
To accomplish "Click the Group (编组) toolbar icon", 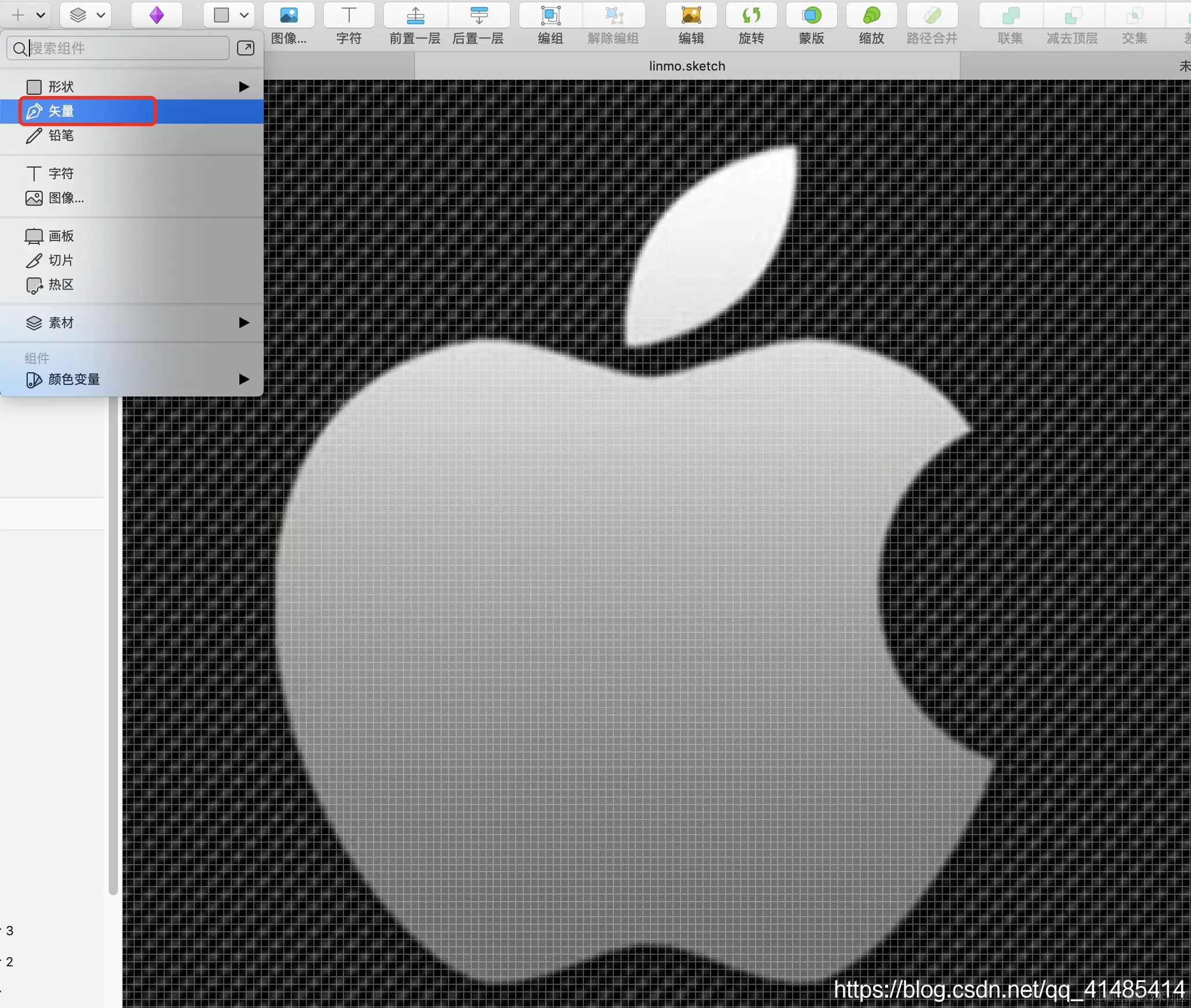I will click(x=550, y=16).
